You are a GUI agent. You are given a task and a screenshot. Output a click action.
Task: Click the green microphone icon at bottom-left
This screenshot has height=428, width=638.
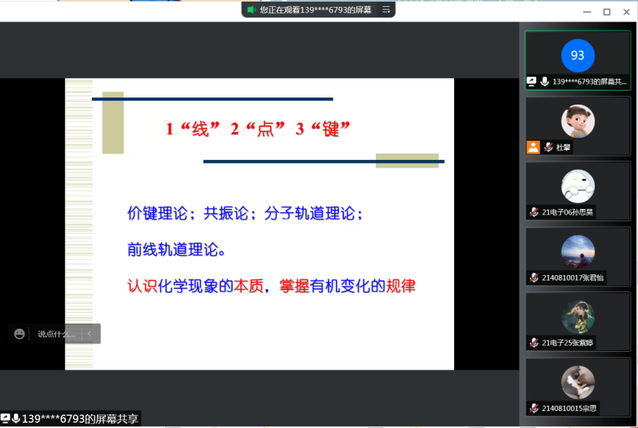pos(16,419)
